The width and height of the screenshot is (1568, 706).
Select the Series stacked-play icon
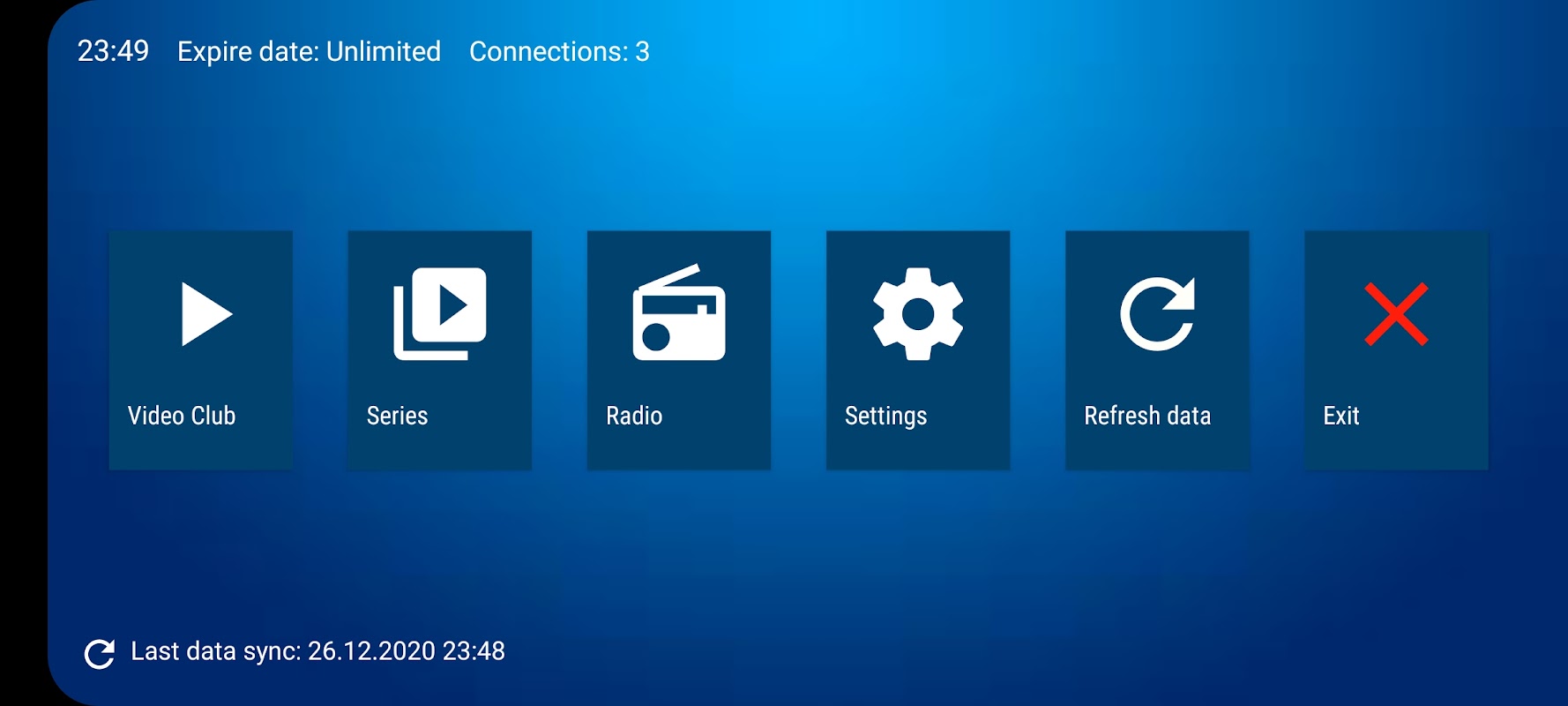pyautogui.click(x=440, y=314)
